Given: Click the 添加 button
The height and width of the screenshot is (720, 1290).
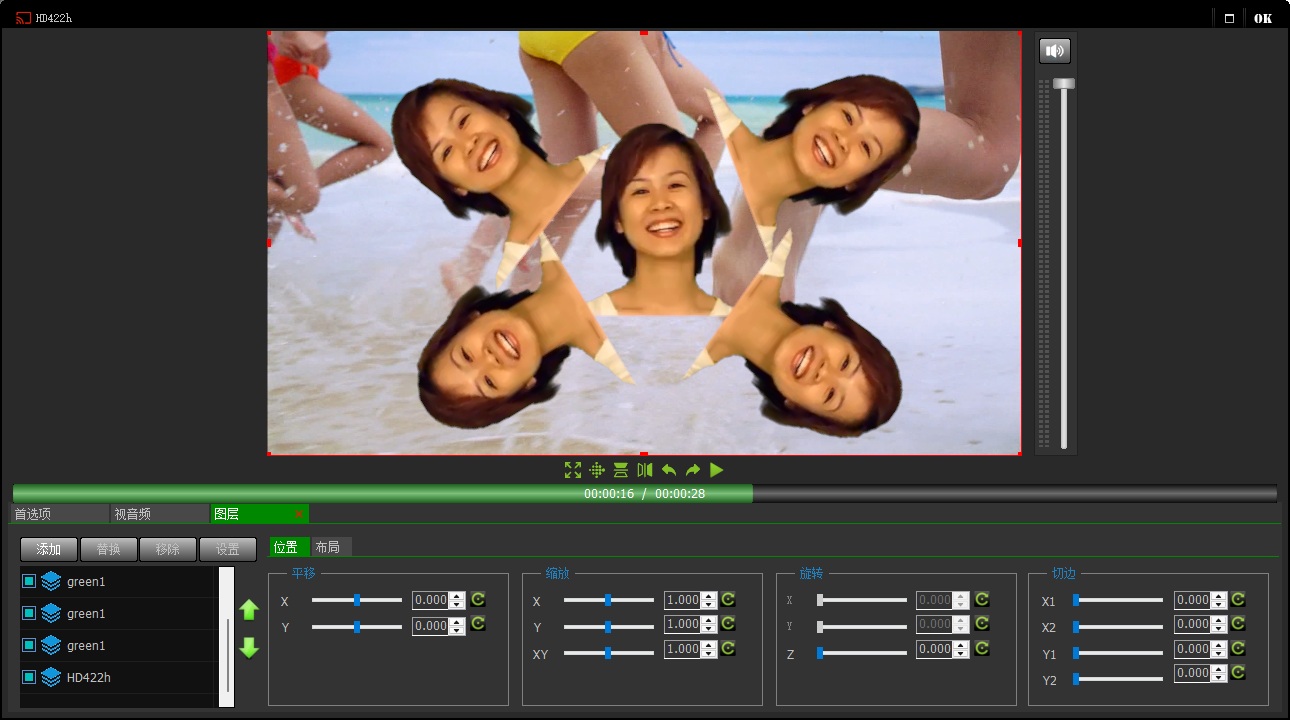Looking at the screenshot, I should coord(49,549).
